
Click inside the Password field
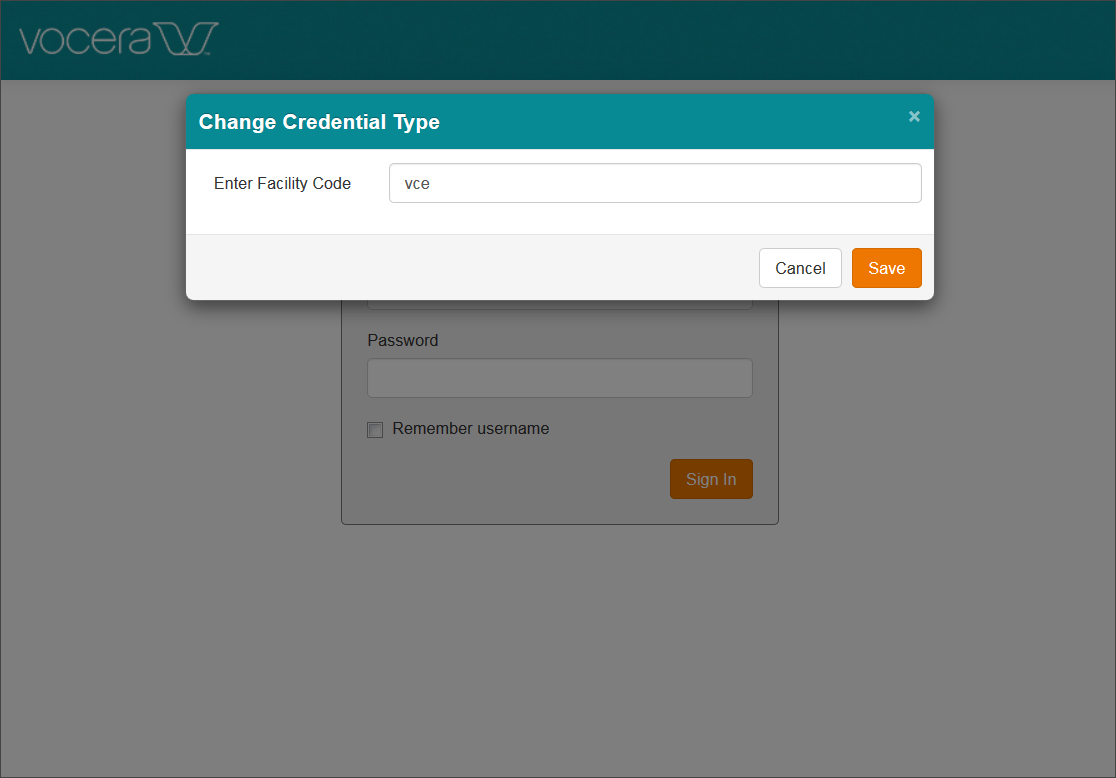pyautogui.click(x=559, y=378)
